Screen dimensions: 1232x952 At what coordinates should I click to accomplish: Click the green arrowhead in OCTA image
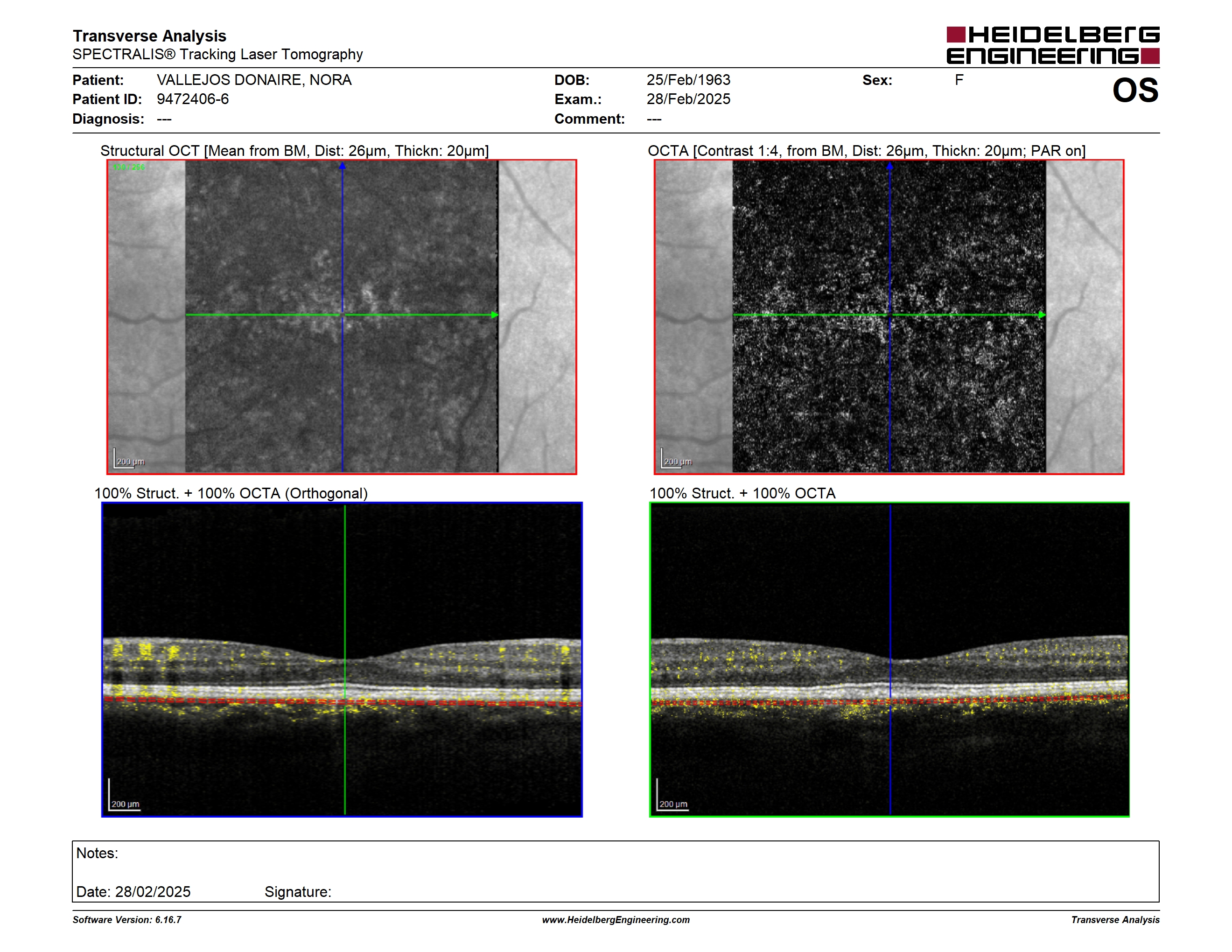(1042, 315)
